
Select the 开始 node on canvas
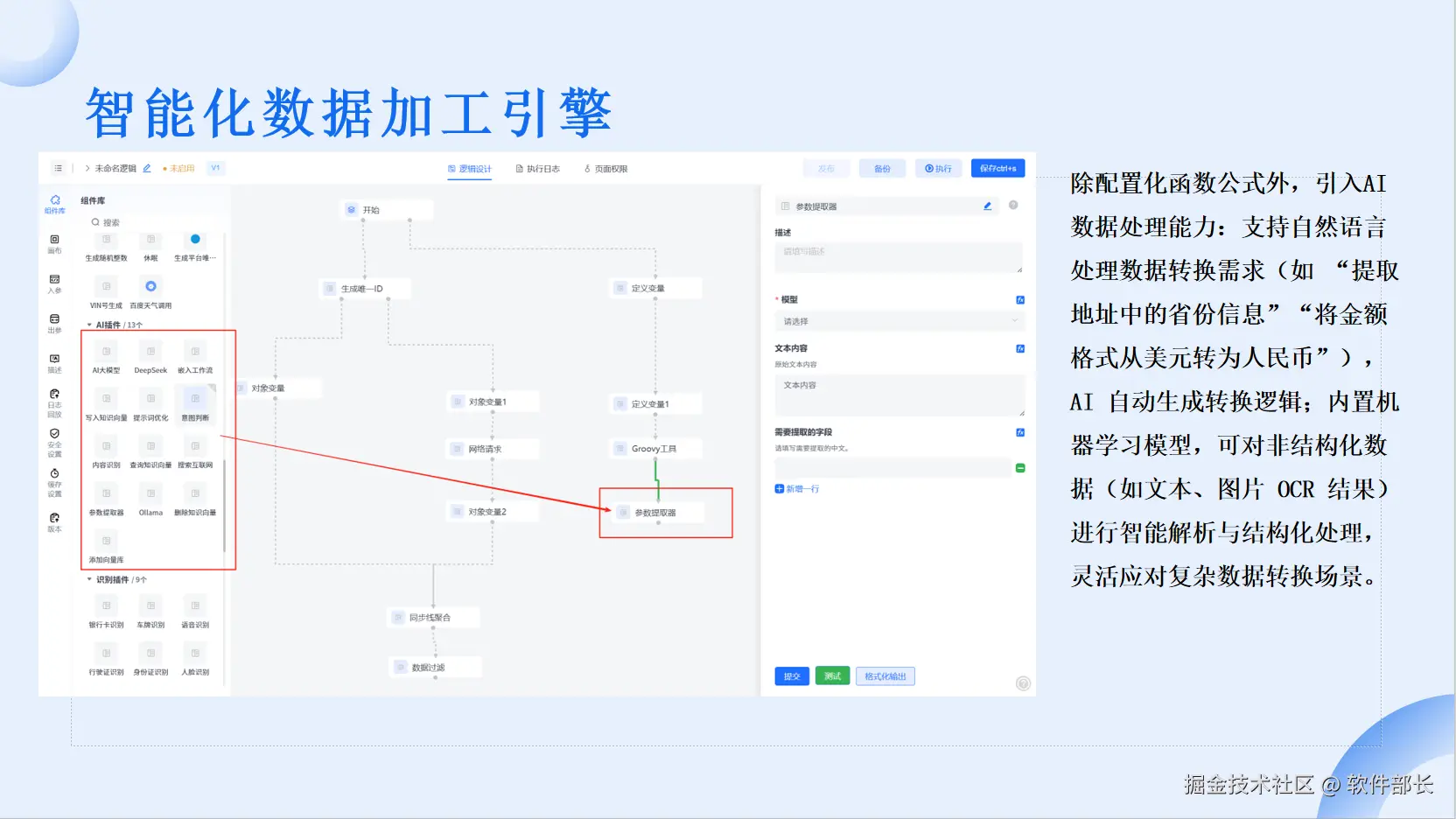tap(388, 210)
